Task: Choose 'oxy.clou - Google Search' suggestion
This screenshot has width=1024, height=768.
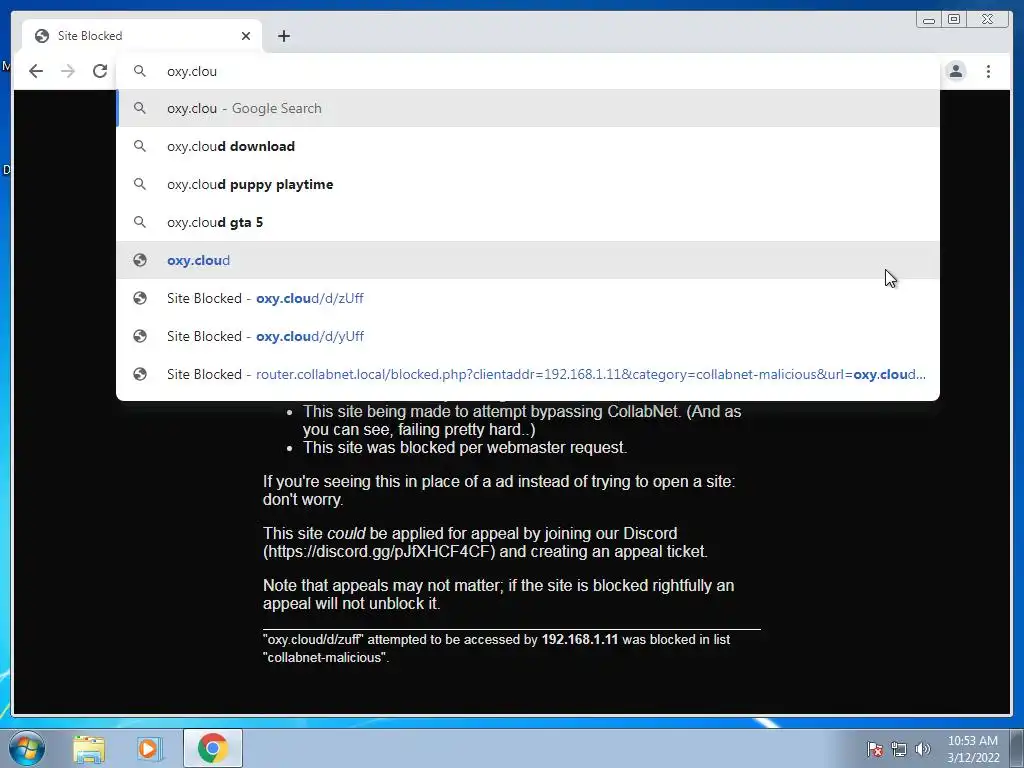Action: click(x=528, y=108)
